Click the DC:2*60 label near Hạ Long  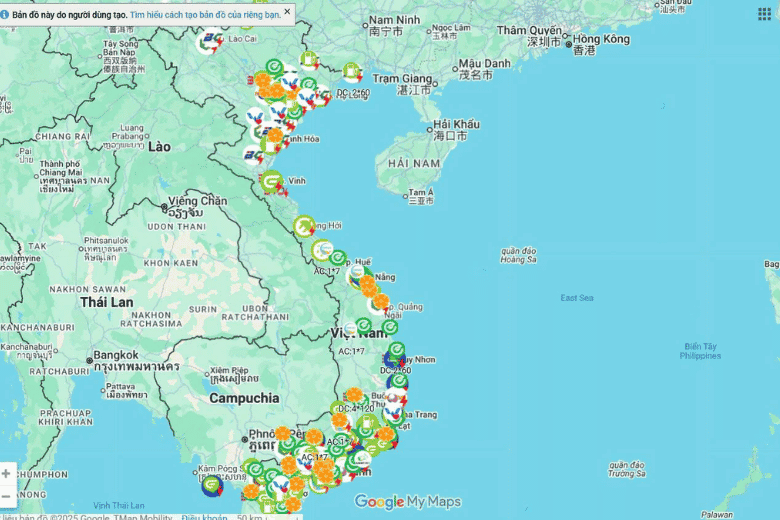point(353,93)
